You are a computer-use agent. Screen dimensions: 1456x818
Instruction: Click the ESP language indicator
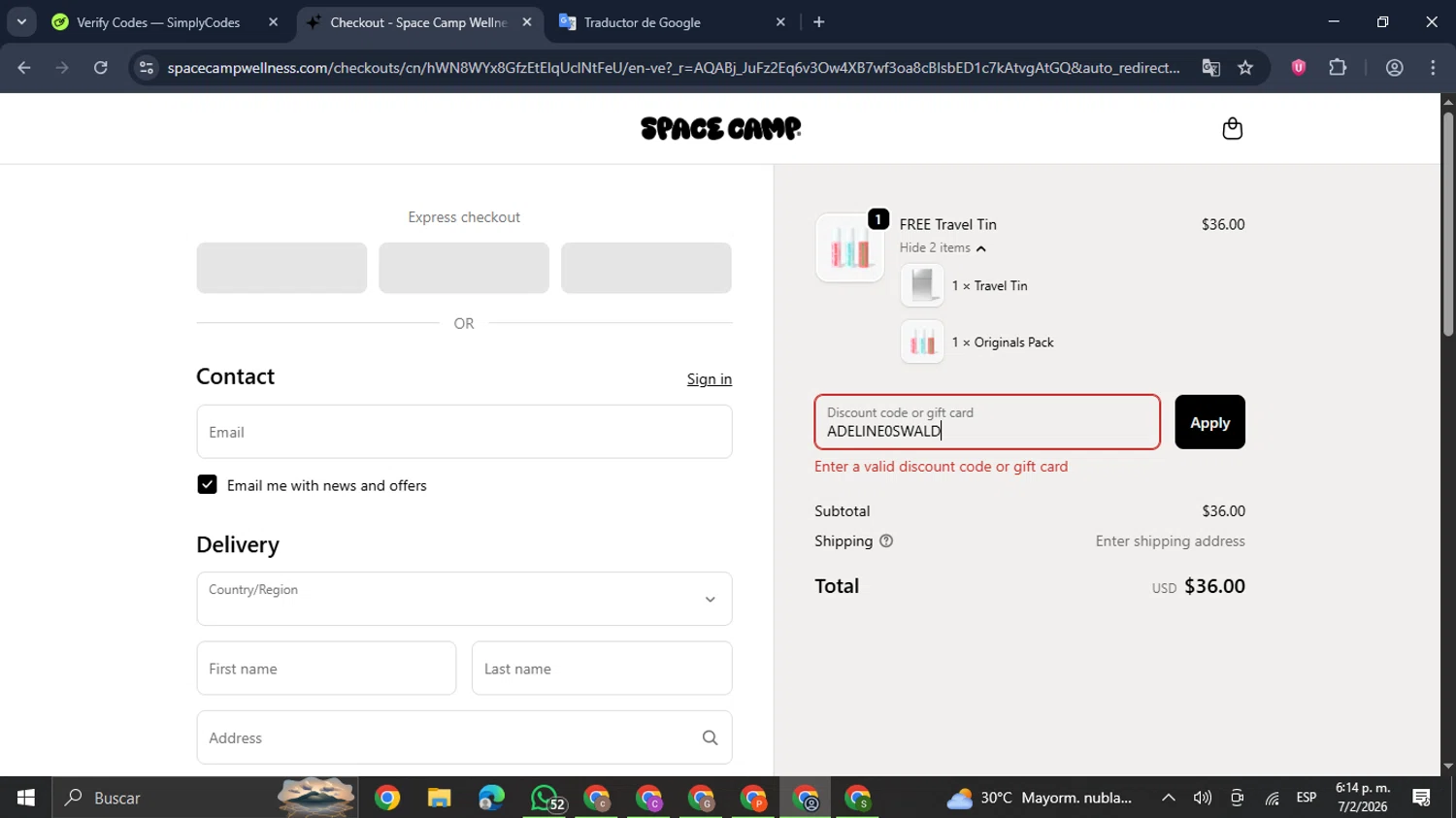pos(1307,798)
